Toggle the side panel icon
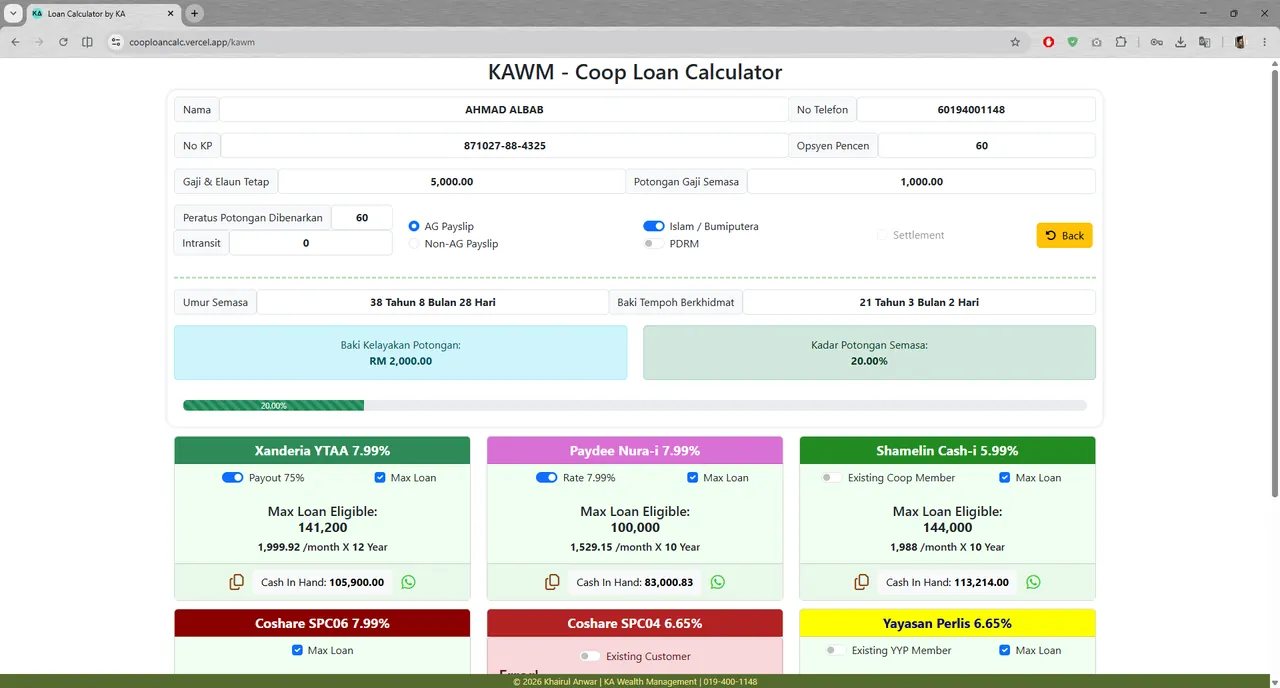The height and width of the screenshot is (688, 1280). point(87,42)
